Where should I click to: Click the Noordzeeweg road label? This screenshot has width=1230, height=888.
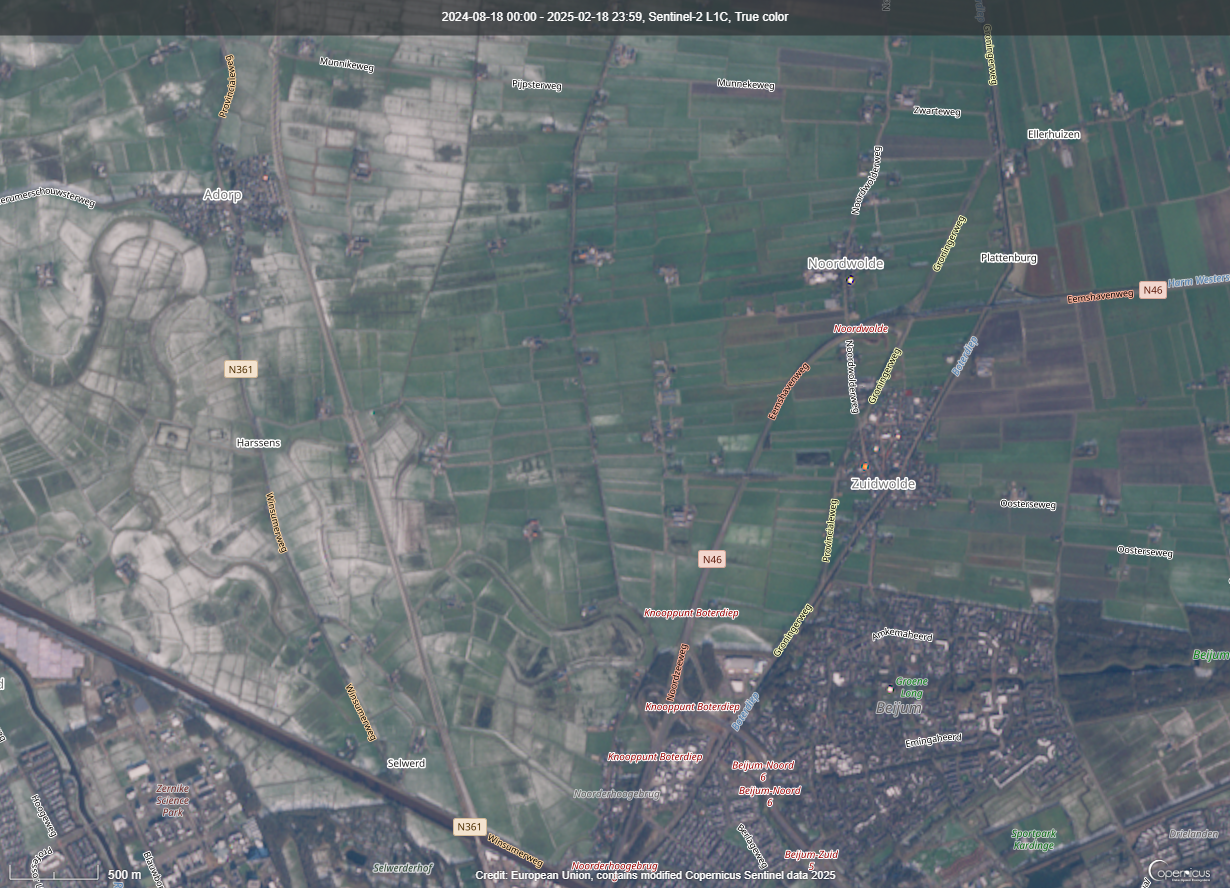coord(679,672)
